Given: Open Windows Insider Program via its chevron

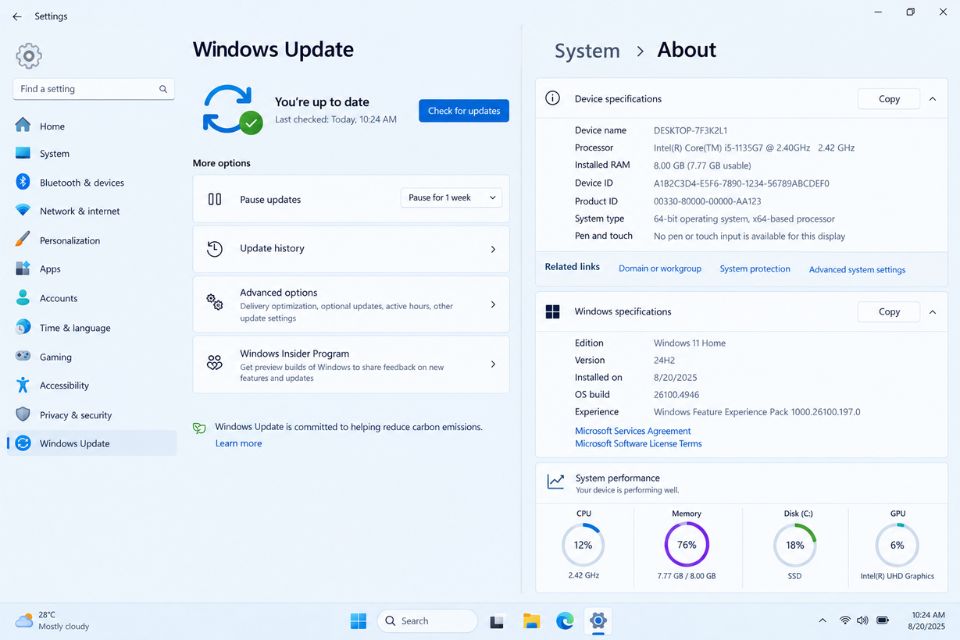Looking at the screenshot, I should pos(493,364).
